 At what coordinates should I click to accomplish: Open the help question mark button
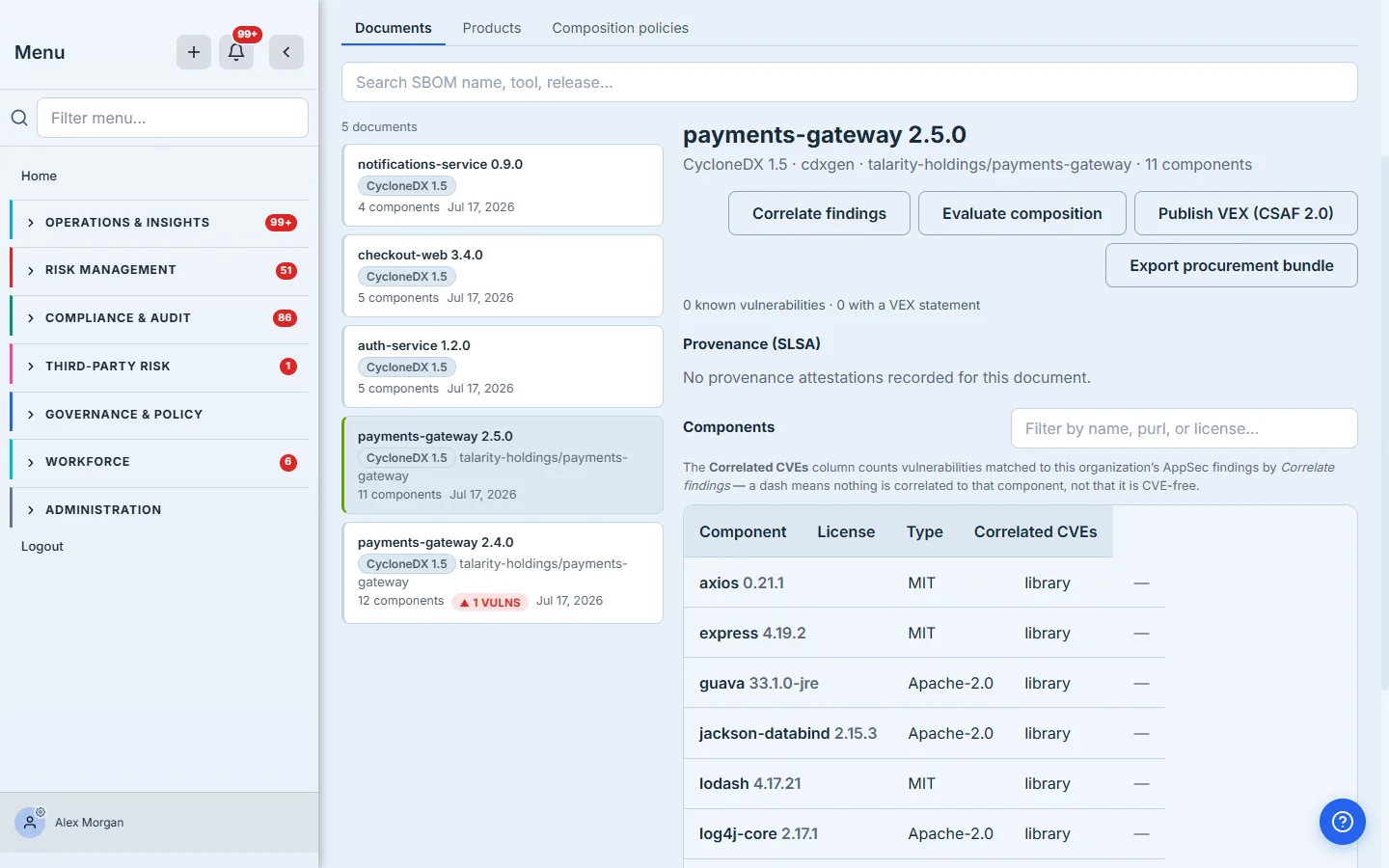[1343, 822]
